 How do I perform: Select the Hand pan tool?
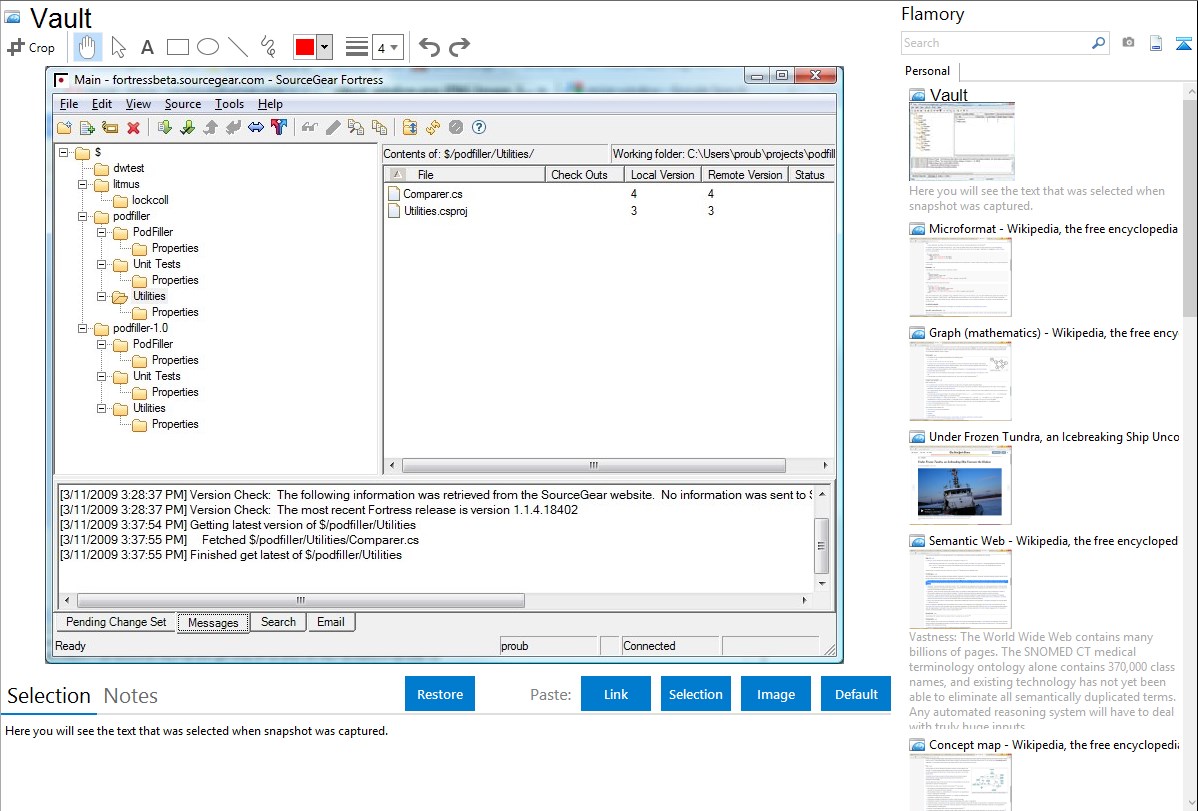87,47
